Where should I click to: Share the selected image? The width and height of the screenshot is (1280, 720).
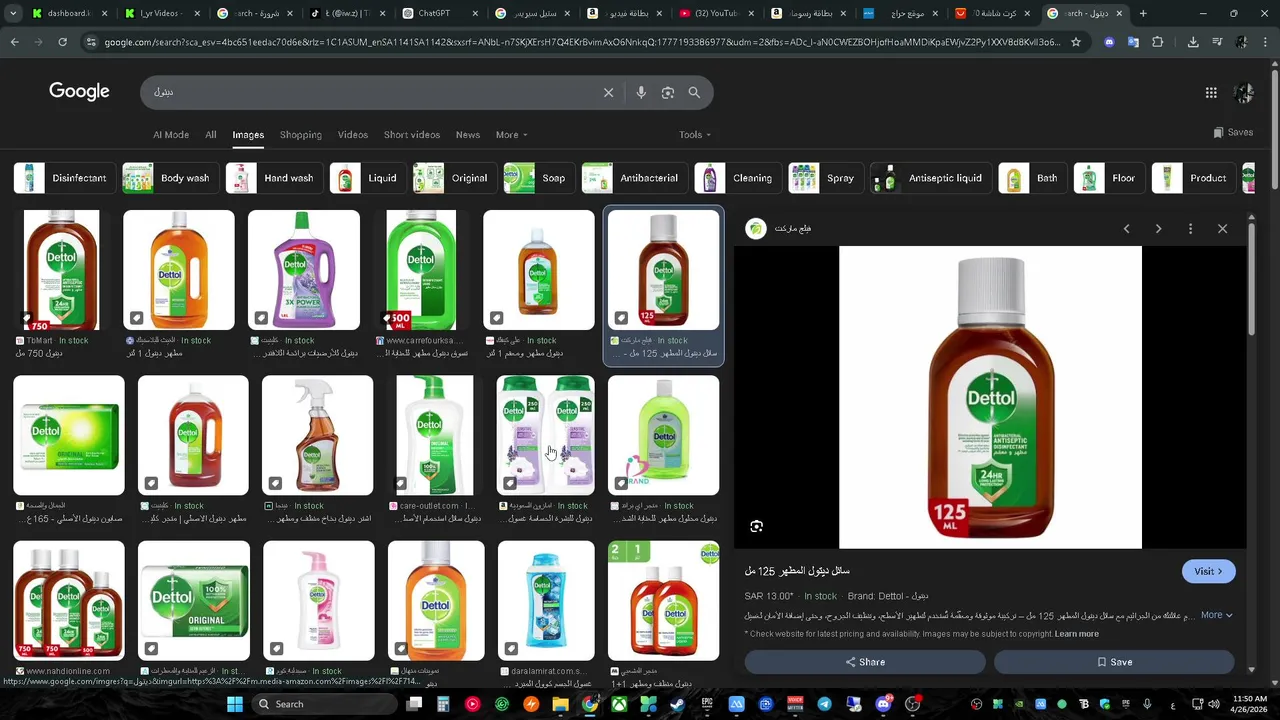click(865, 662)
